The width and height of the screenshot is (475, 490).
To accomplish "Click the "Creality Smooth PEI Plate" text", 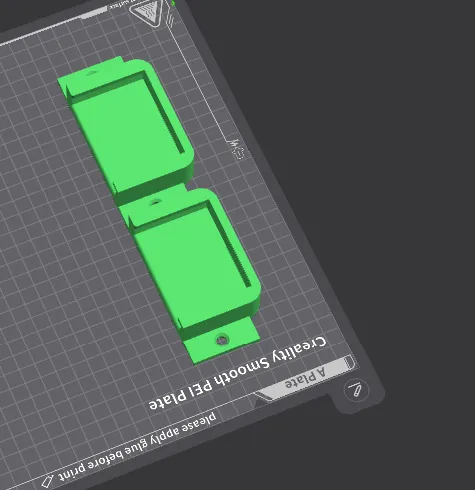I will click(237, 373).
